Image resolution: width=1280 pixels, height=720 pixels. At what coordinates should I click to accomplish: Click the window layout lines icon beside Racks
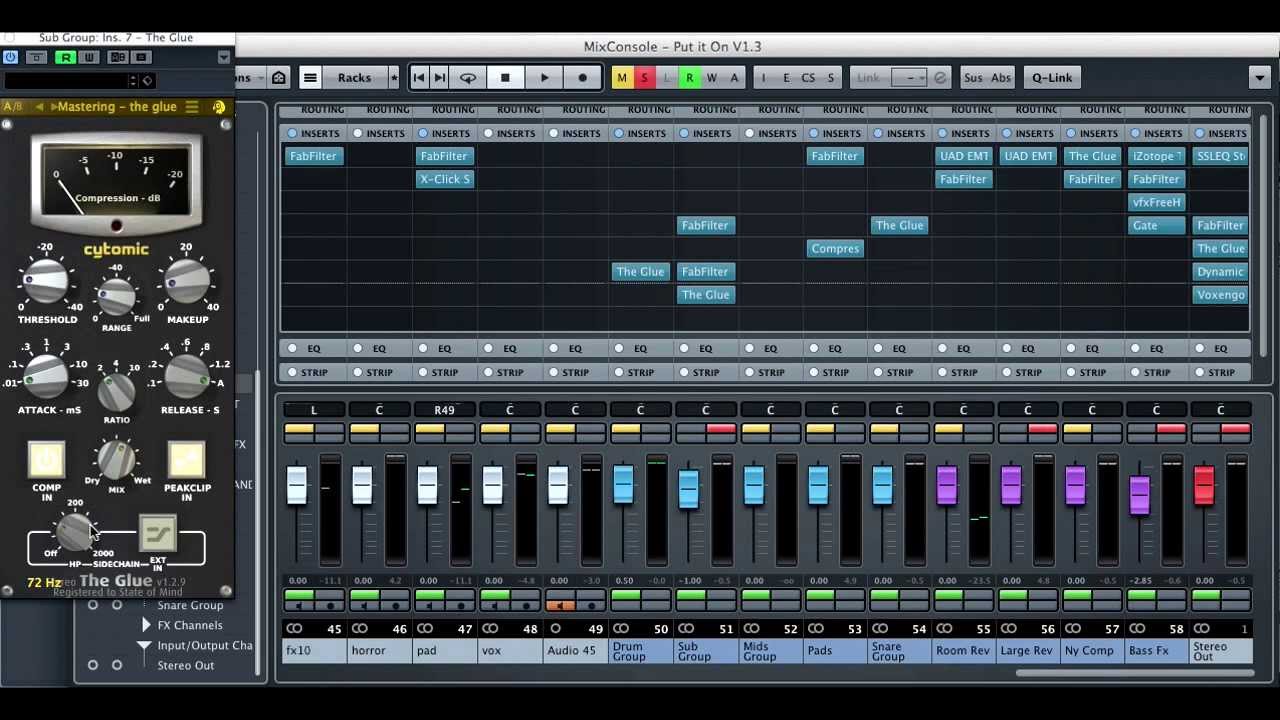310,78
